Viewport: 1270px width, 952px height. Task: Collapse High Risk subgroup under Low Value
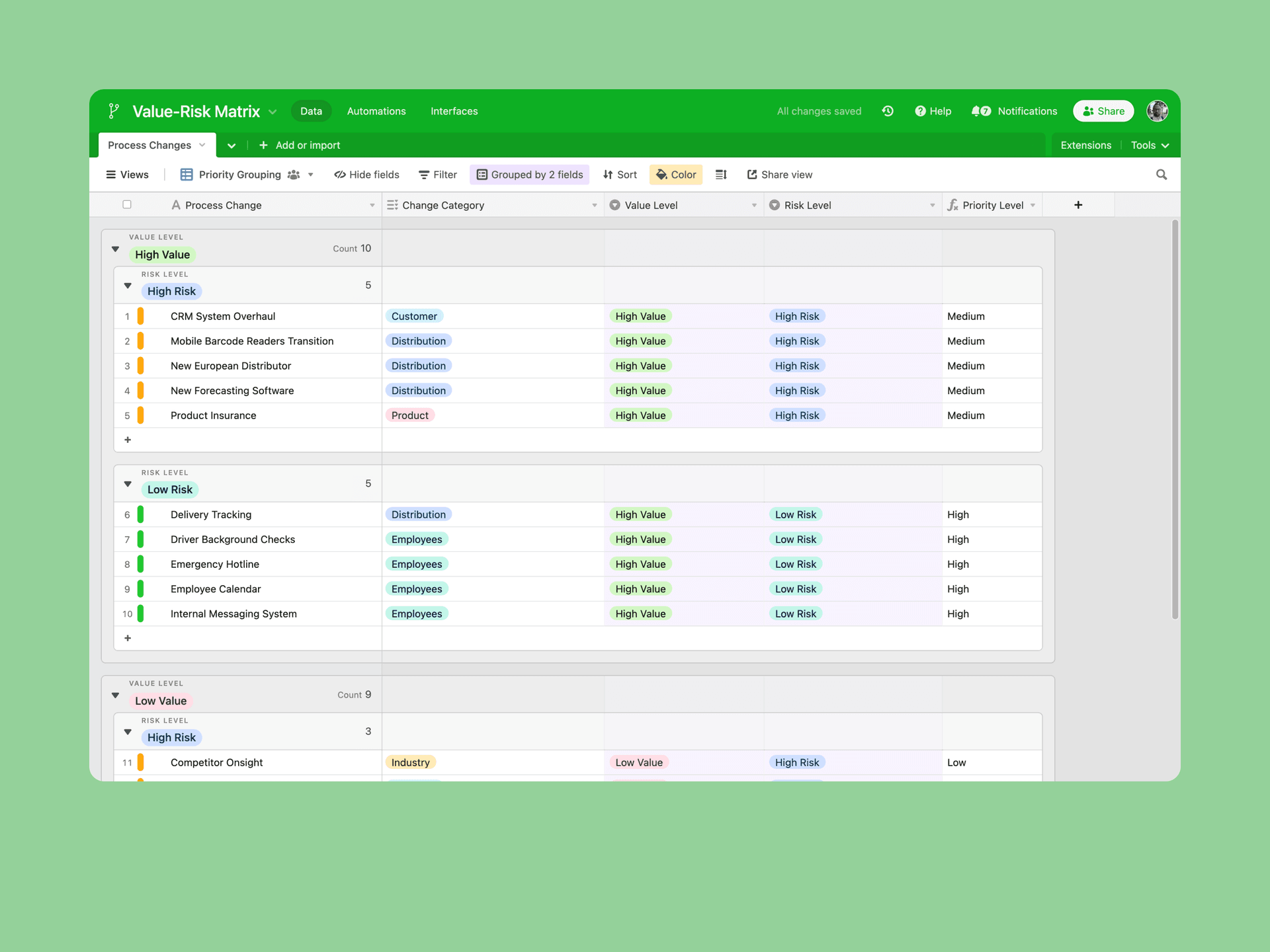coord(128,732)
